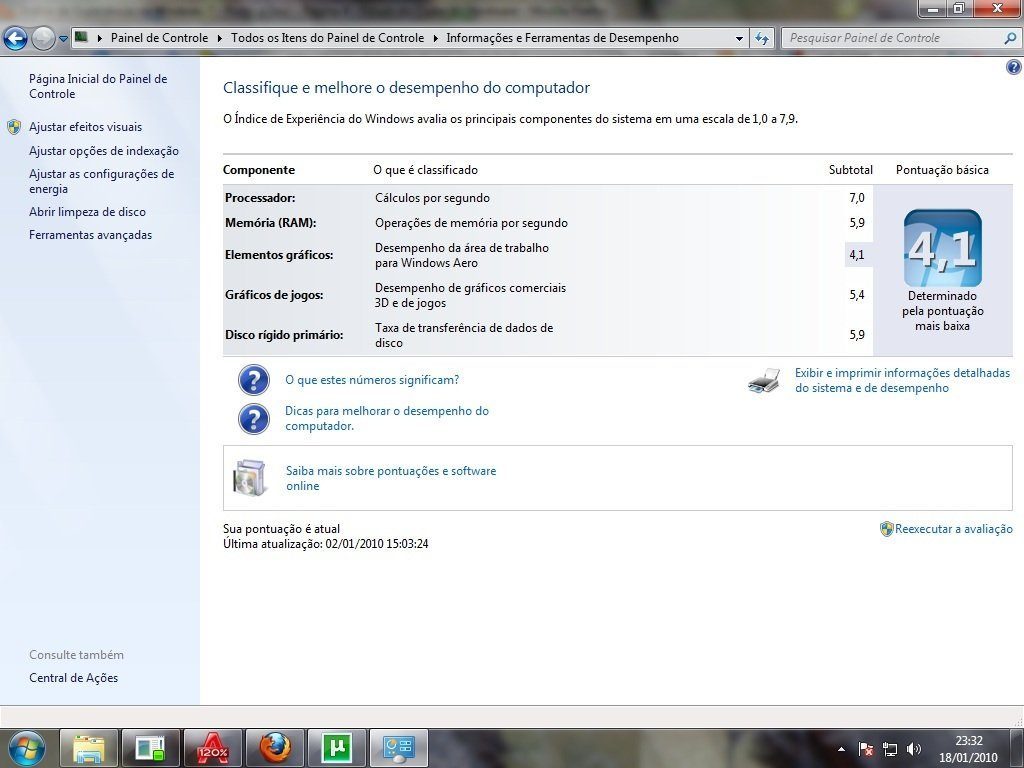Image resolution: width=1024 pixels, height=768 pixels.
Task: Launch Firefox from the taskbar
Action: coord(275,748)
